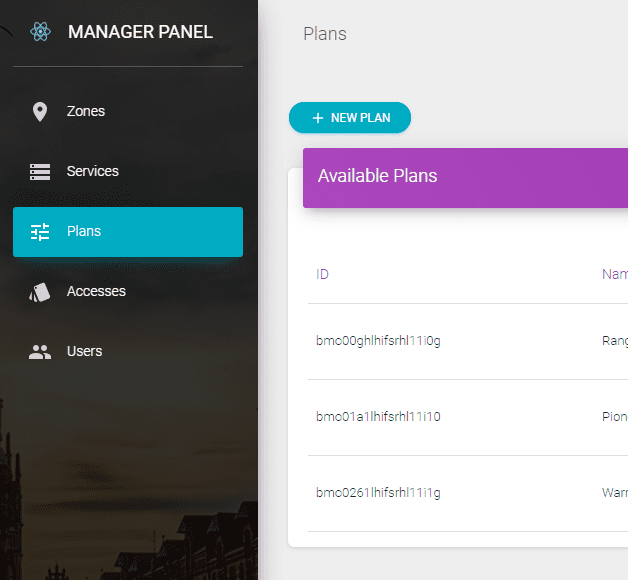
Task: Go to the Services section label
Action: 93,171
